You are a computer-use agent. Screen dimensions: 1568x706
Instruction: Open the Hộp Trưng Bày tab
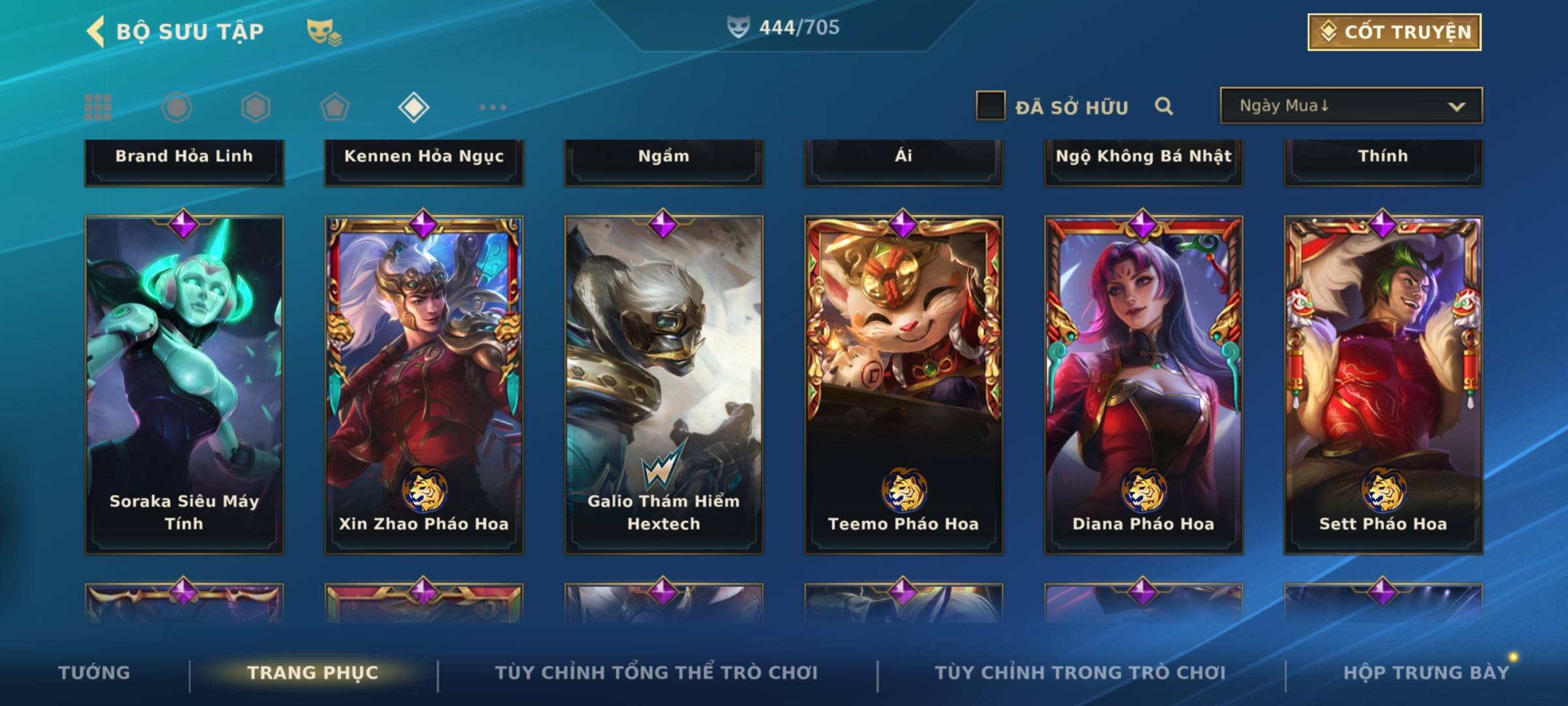(x=1426, y=673)
